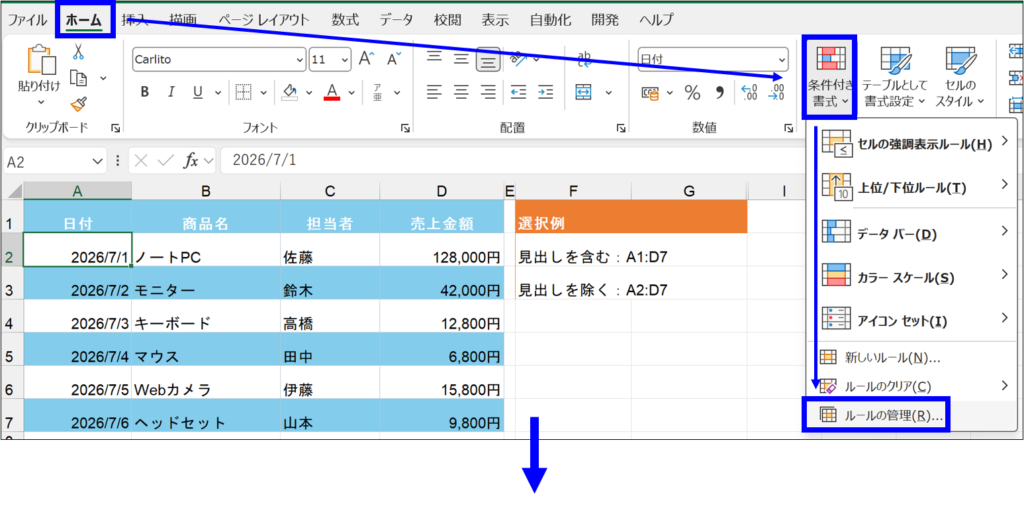This screenshot has width=1024, height=520.
Task: Open the ホーム ribbon tab
Action: tap(84, 20)
